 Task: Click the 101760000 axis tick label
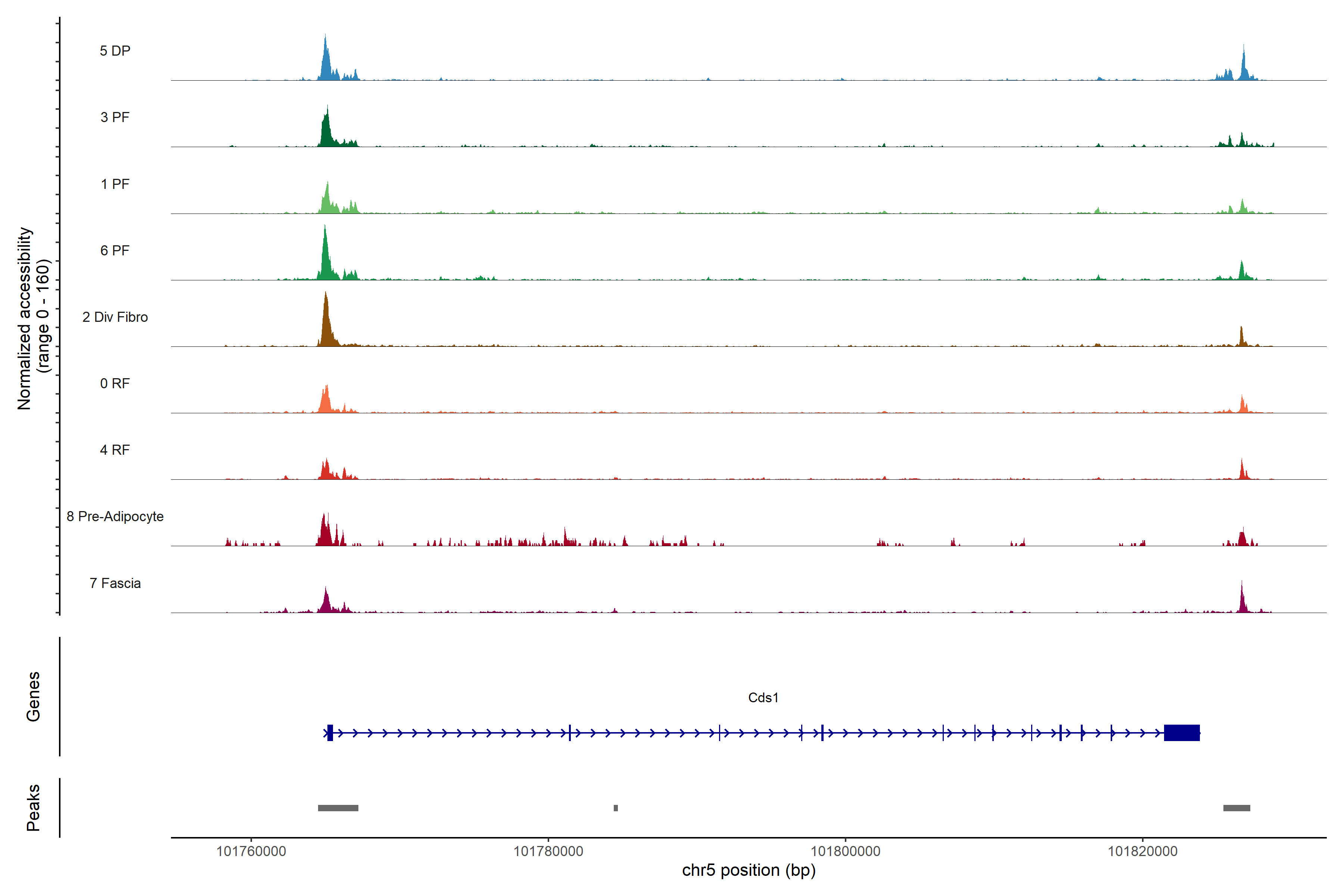tap(251, 851)
